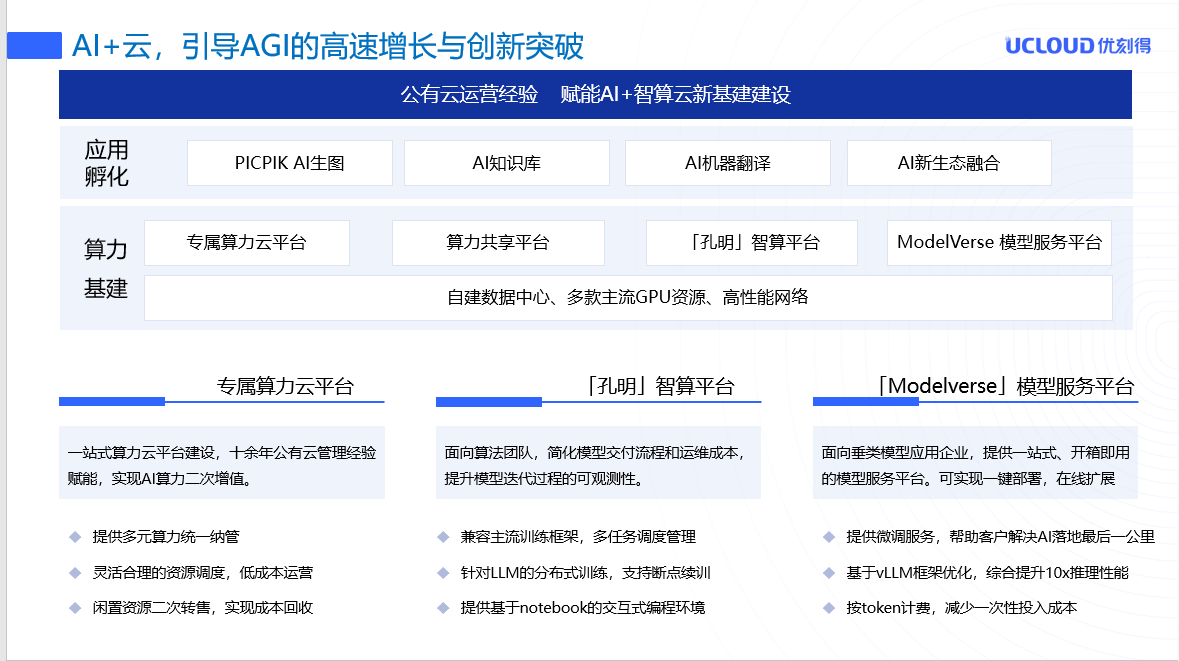Click the 'AI知识库' box
The image size is (1179, 661).
coord(507,163)
